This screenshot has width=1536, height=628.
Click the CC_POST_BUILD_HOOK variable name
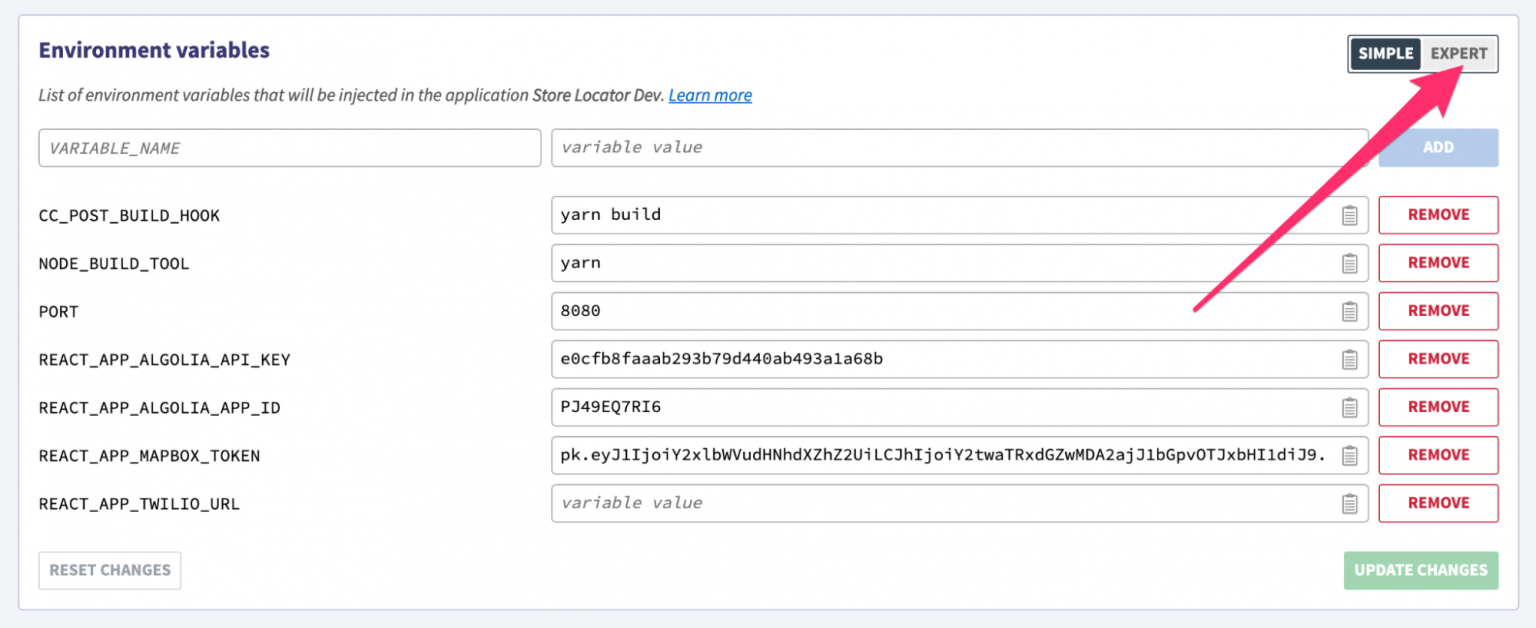click(x=129, y=216)
